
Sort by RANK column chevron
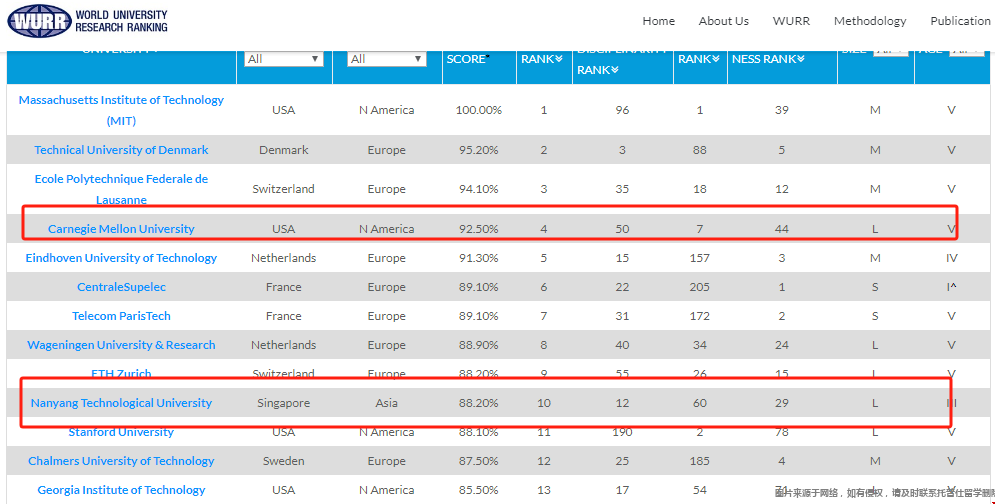[559, 59]
